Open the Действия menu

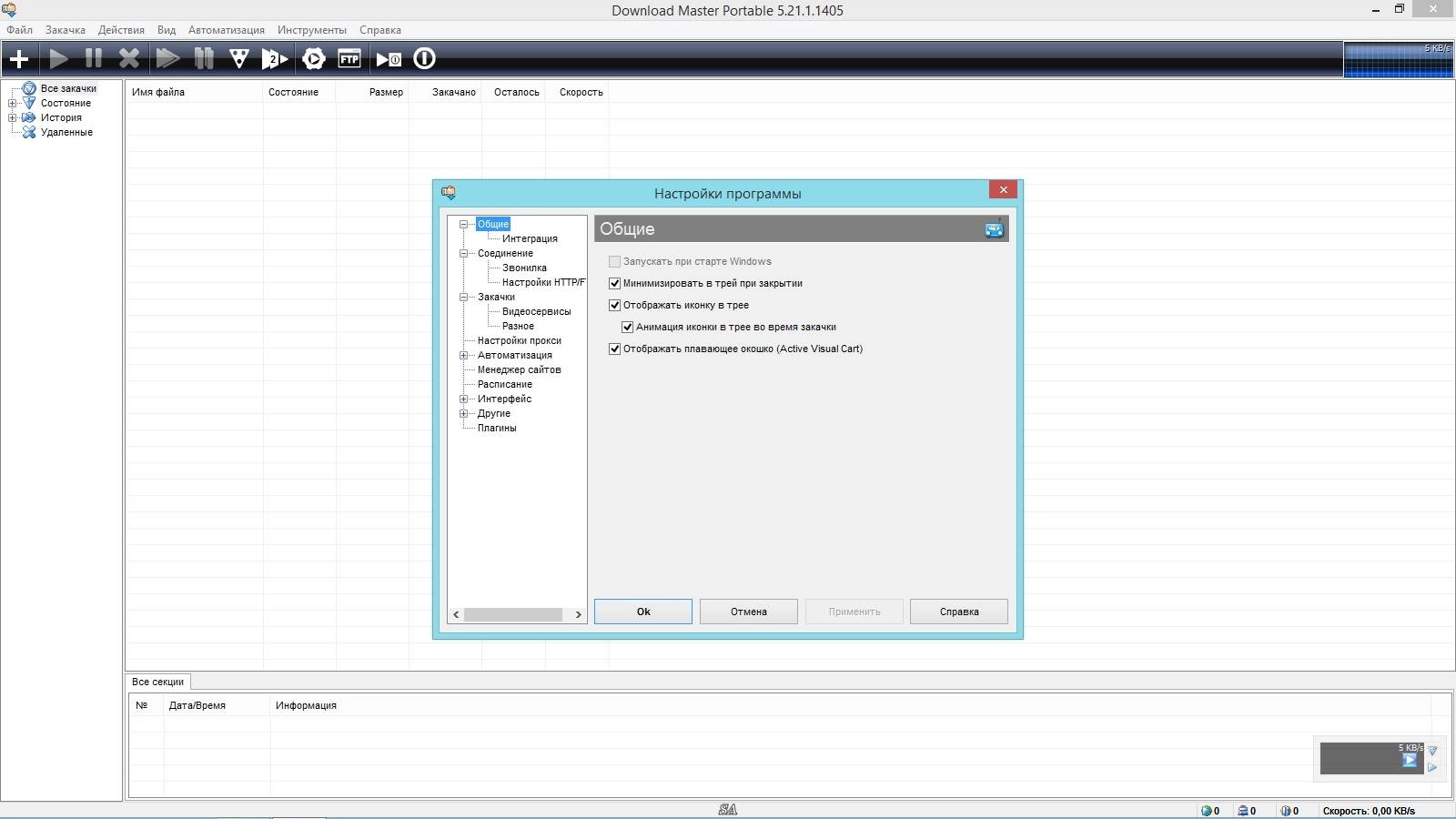tap(121, 30)
